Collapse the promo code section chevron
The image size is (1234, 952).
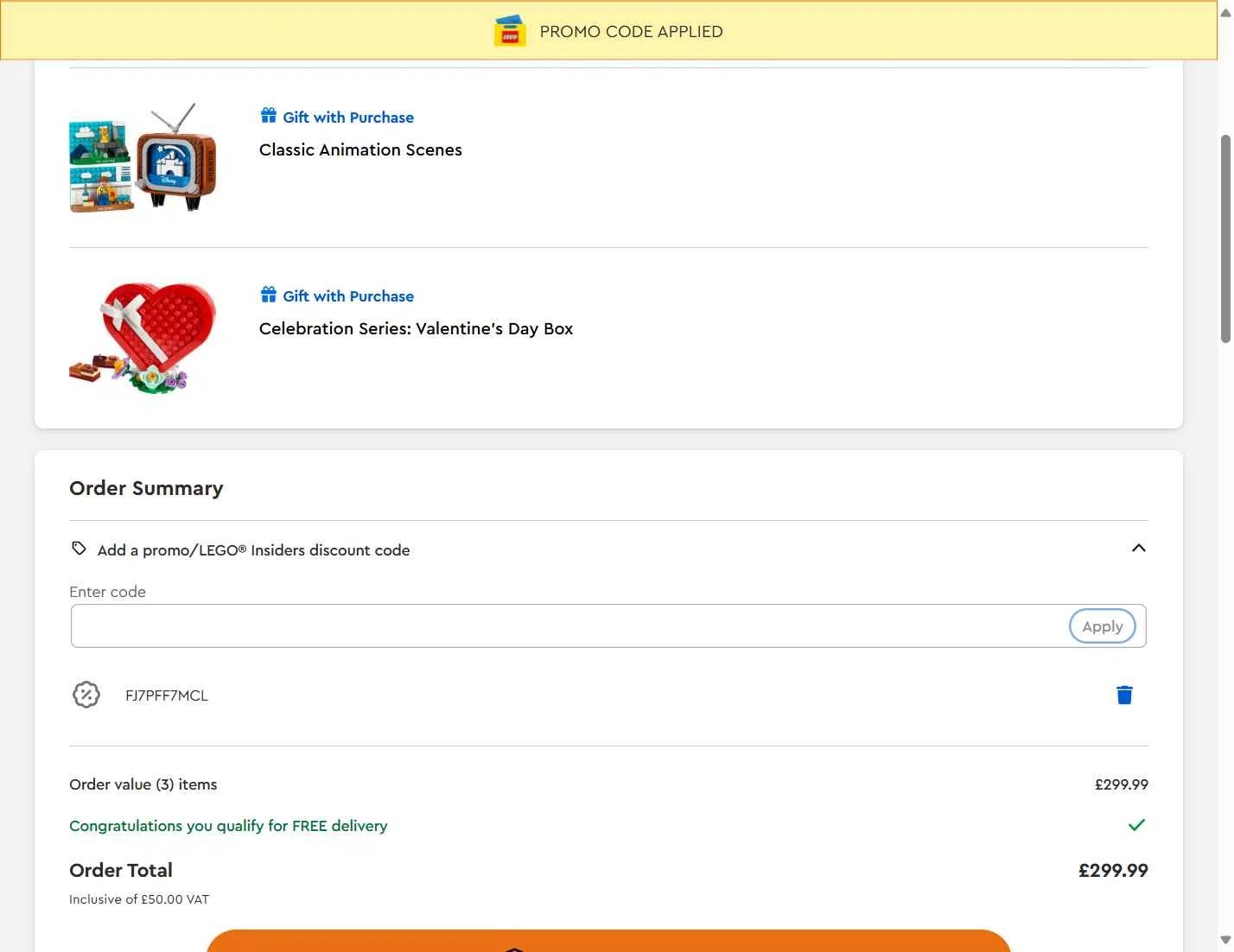(x=1139, y=549)
